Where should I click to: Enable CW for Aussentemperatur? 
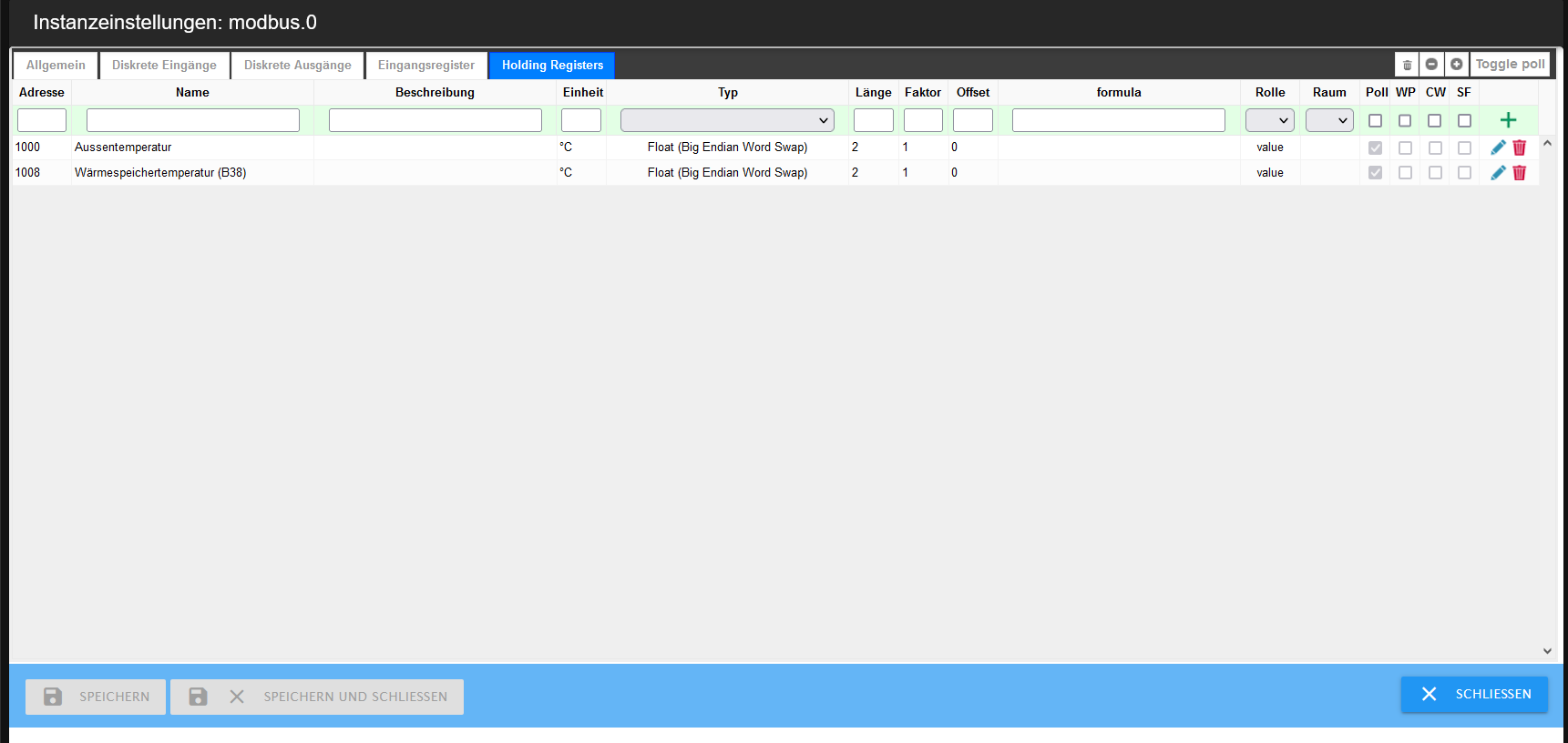tap(1435, 148)
